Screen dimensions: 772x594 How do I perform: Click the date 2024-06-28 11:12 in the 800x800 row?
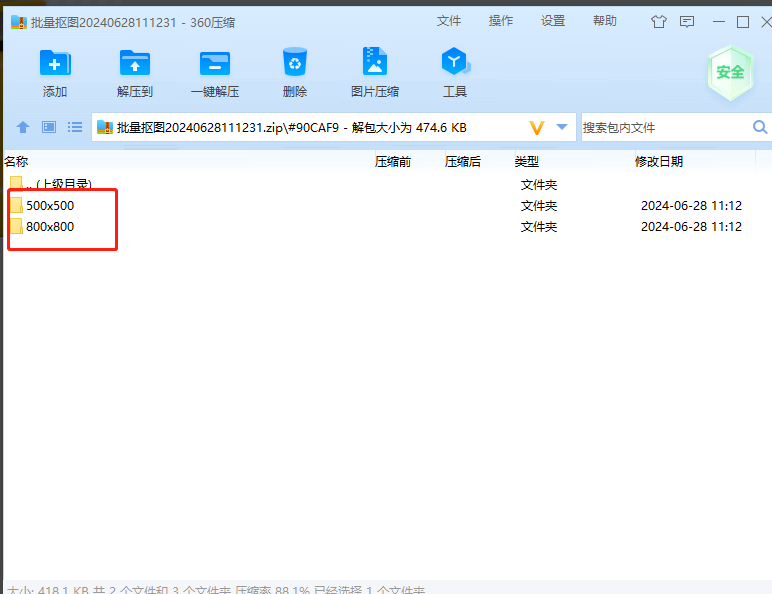pyautogui.click(x=691, y=227)
